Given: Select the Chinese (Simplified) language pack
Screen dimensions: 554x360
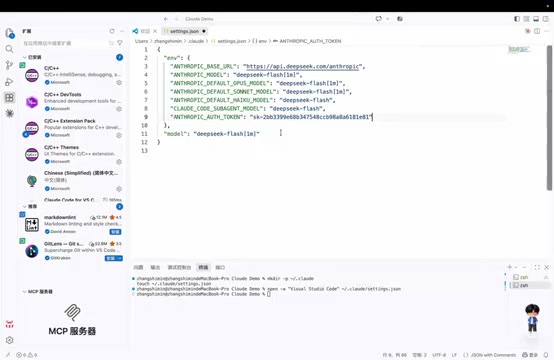Looking at the screenshot, I should click(x=72, y=181).
